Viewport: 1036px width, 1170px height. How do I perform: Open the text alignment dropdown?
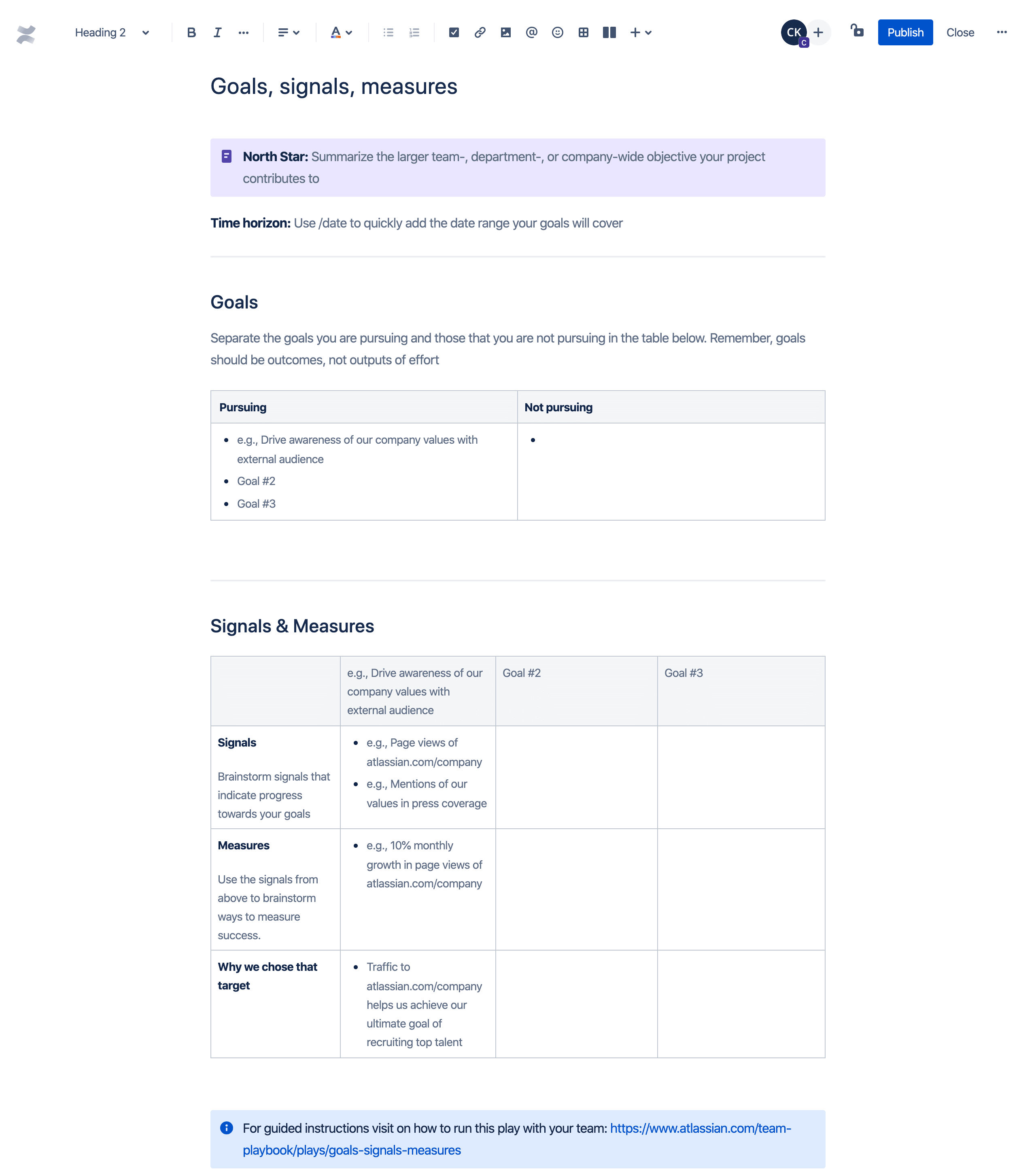tap(289, 32)
